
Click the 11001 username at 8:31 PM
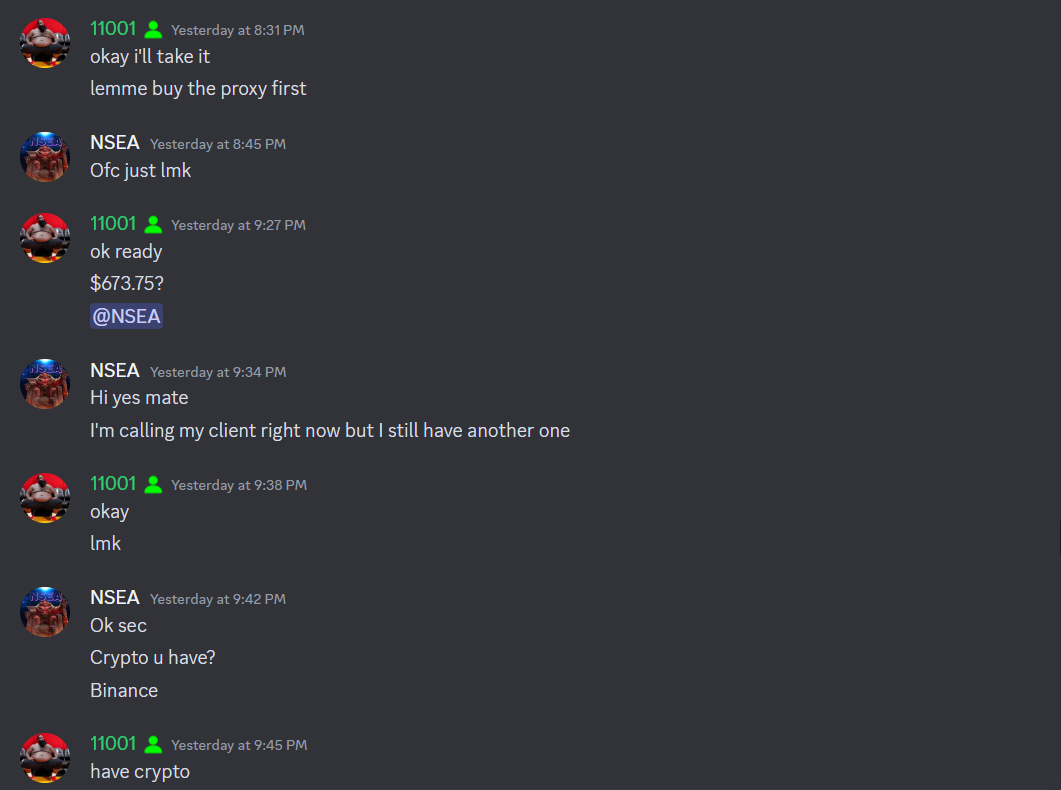point(113,28)
